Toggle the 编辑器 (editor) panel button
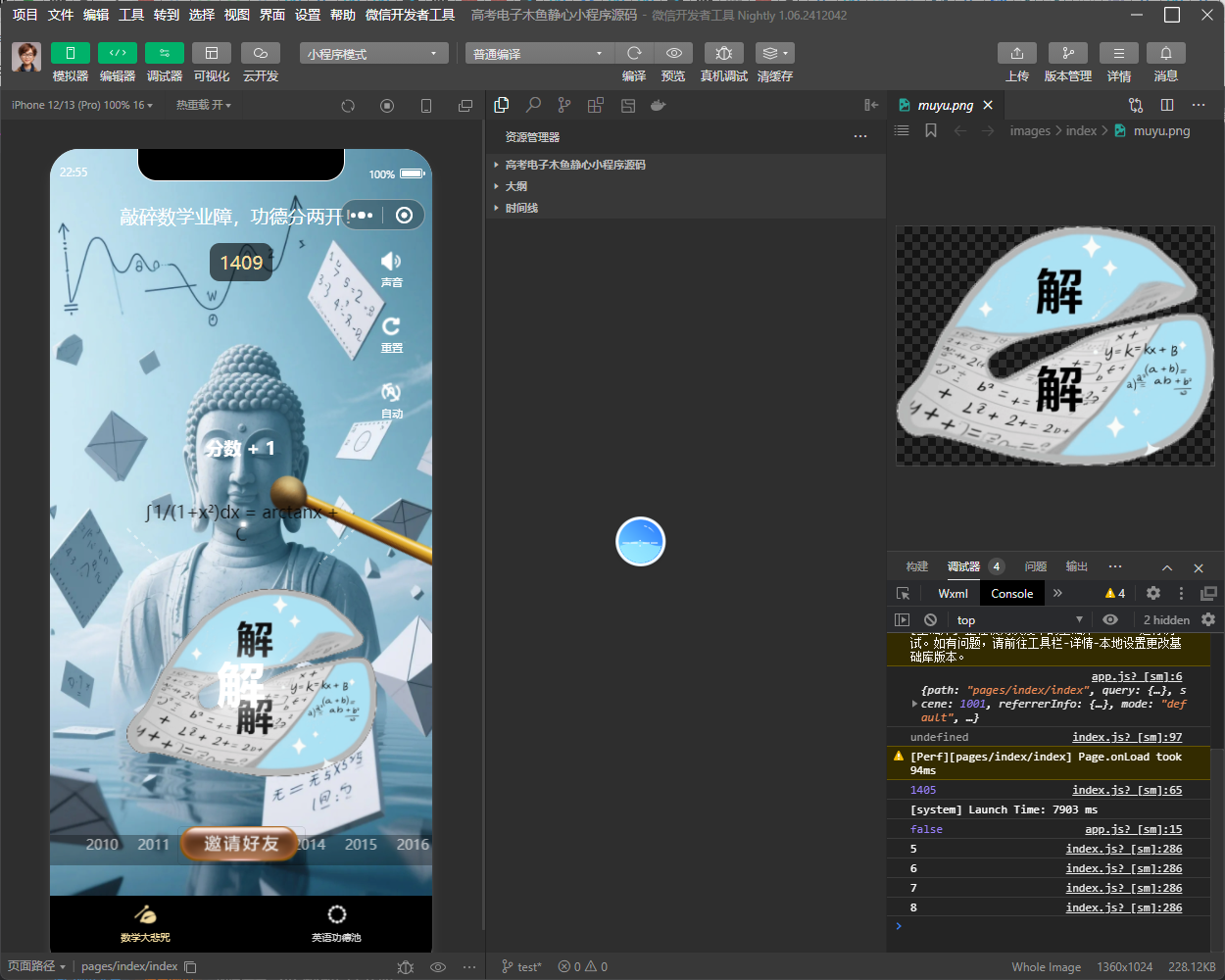 [118, 53]
